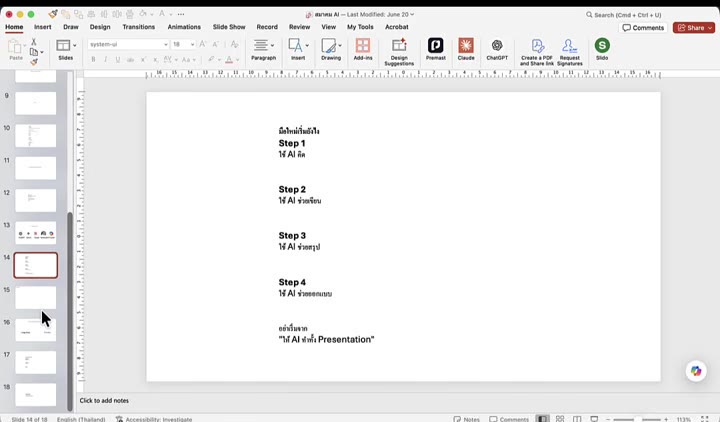The height and width of the screenshot is (422, 720).
Task: Toggle Comments pane in status bar
Action: [x=509, y=419]
